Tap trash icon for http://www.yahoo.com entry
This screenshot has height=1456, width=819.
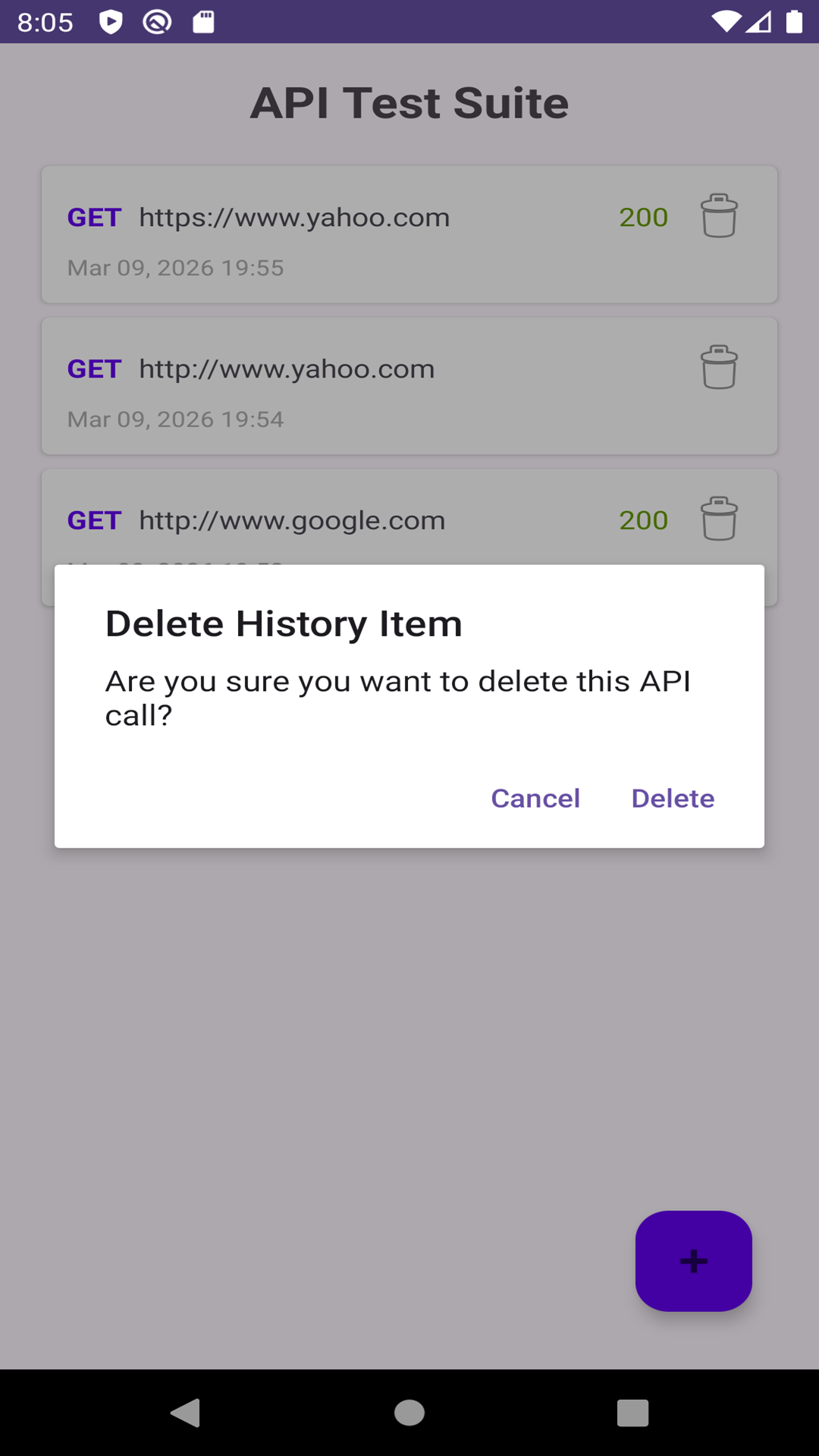click(718, 368)
